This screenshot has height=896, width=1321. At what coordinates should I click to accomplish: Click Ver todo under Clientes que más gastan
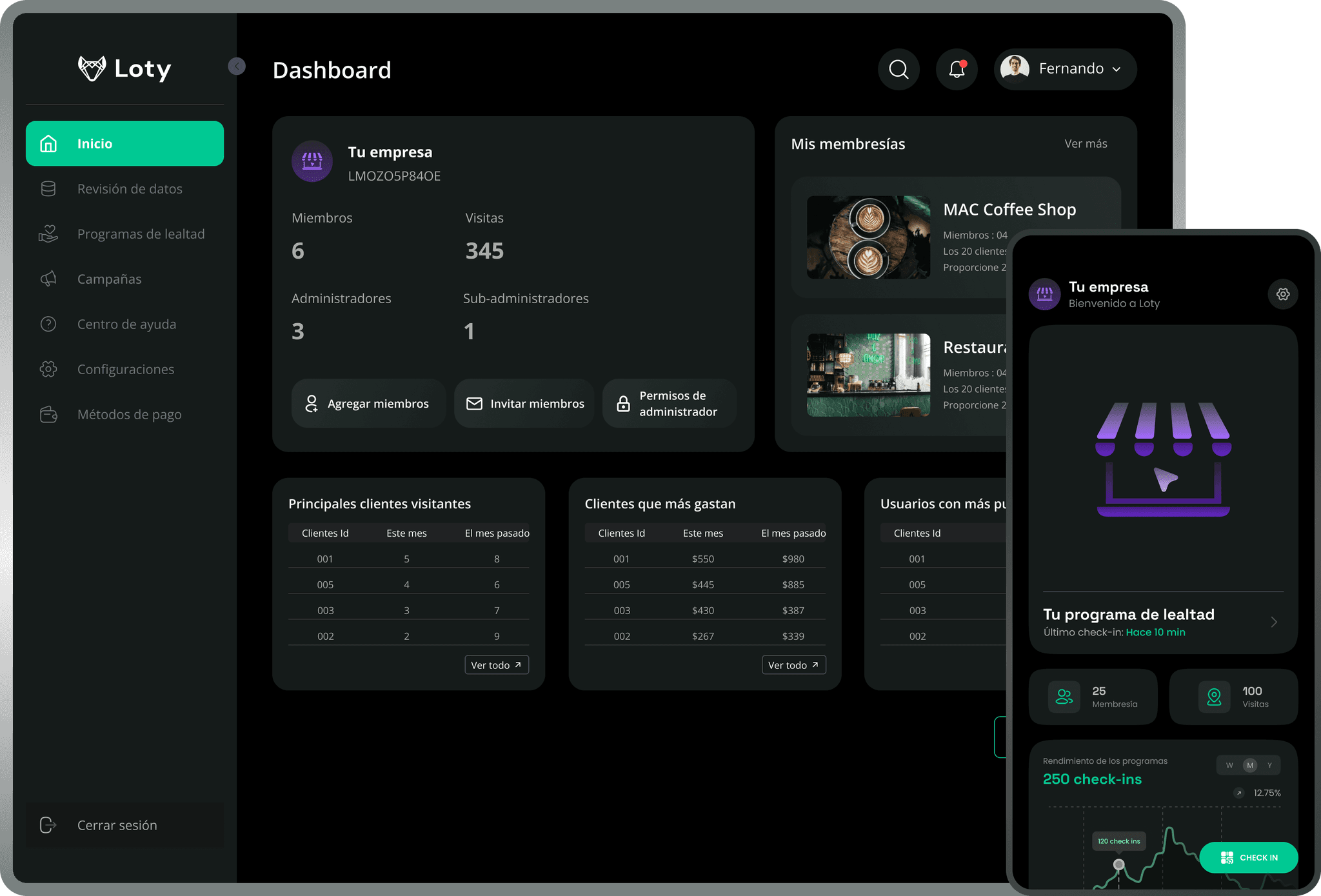(x=793, y=665)
